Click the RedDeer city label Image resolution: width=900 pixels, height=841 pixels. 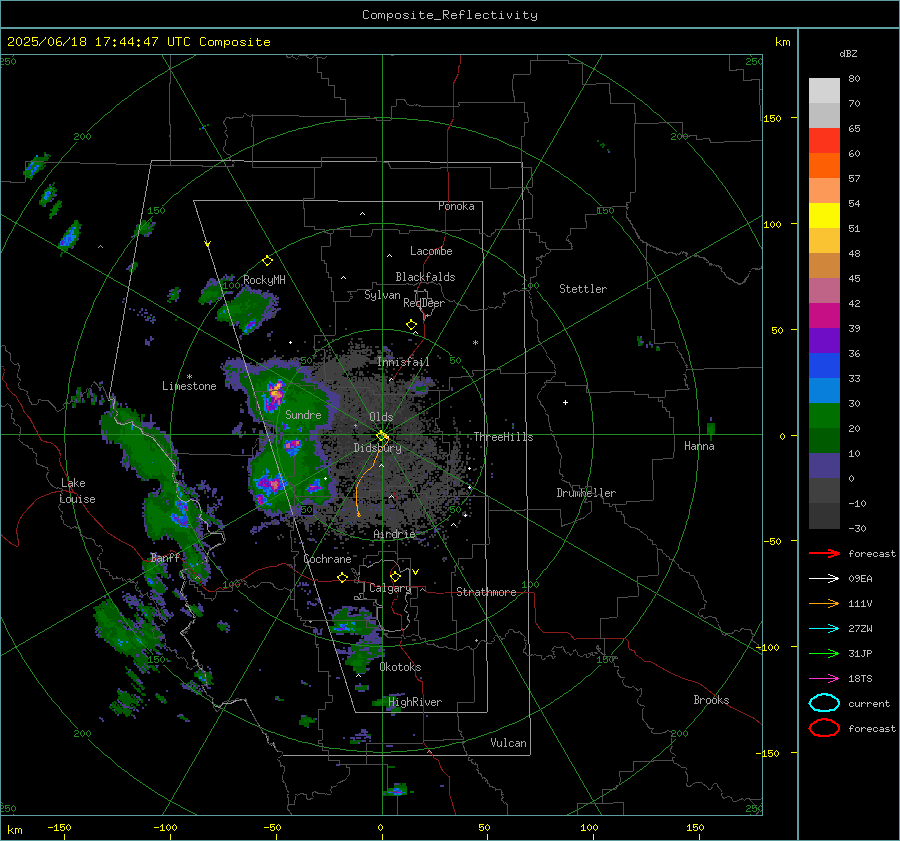point(424,303)
